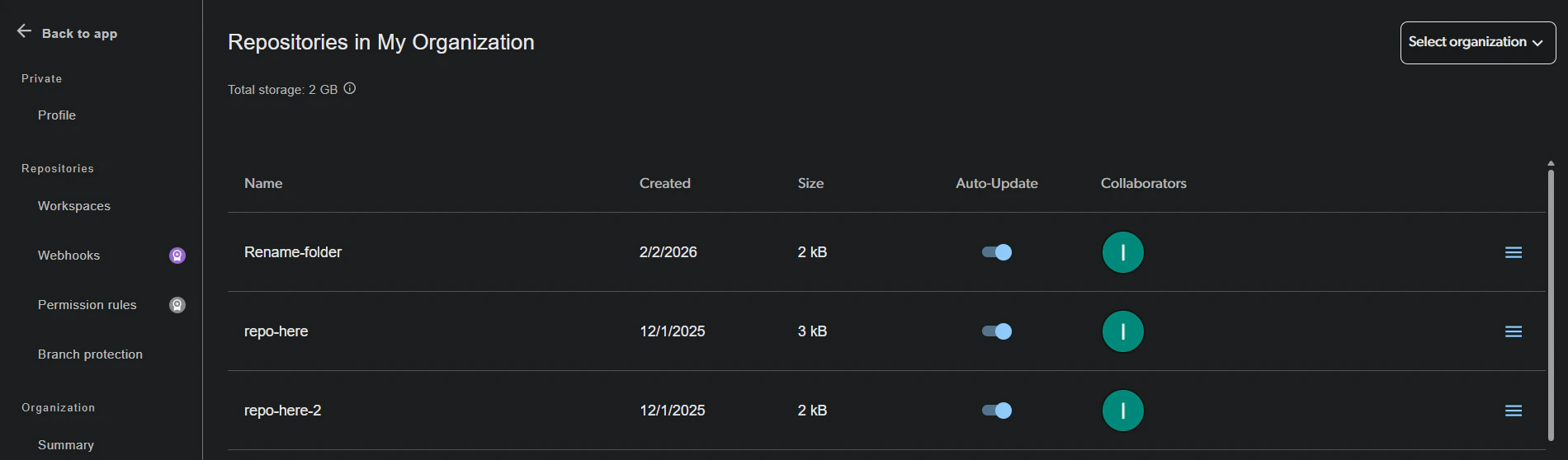Click the Auto-Update column header

(997, 183)
